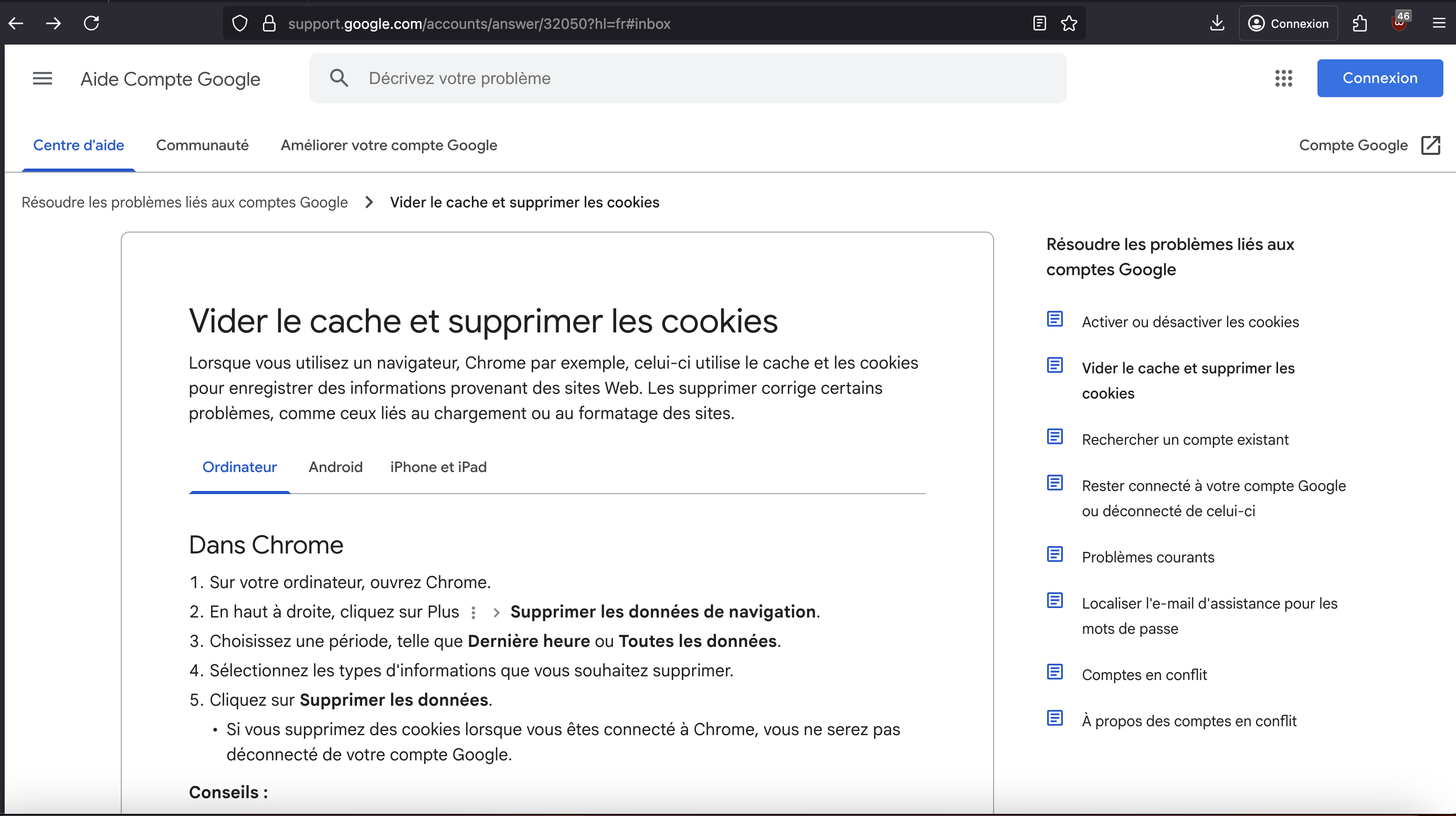The height and width of the screenshot is (816, 1456).
Task: Click the blue Connexion button
Action: coord(1379,78)
